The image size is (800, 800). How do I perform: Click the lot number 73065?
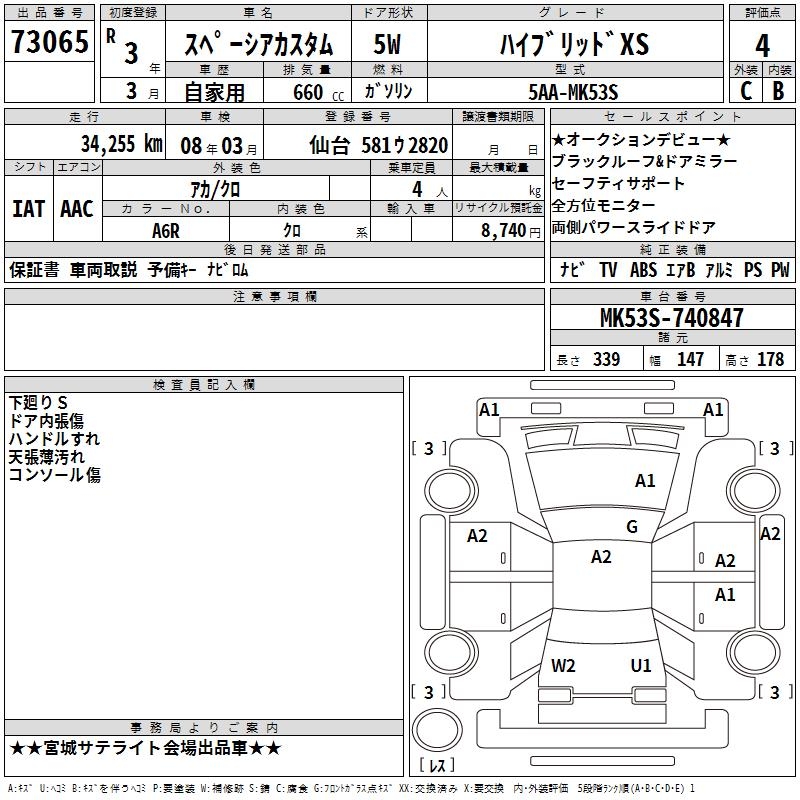pos(49,41)
